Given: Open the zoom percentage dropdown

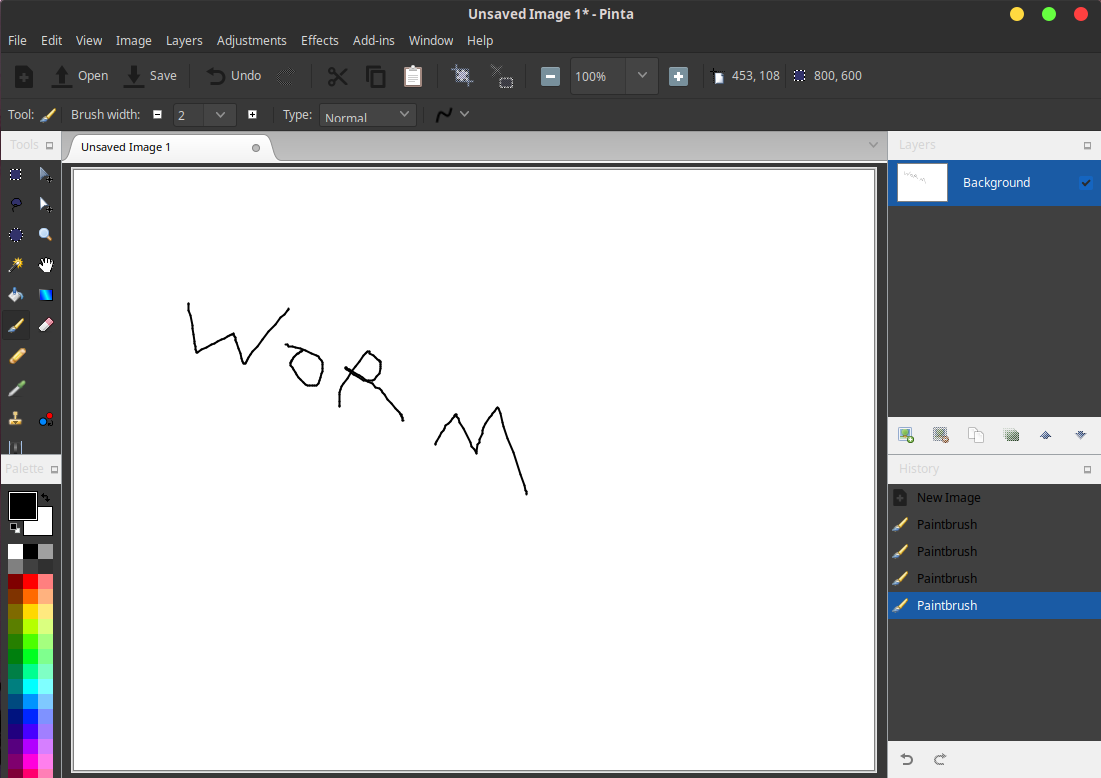Looking at the screenshot, I should point(642,76).
